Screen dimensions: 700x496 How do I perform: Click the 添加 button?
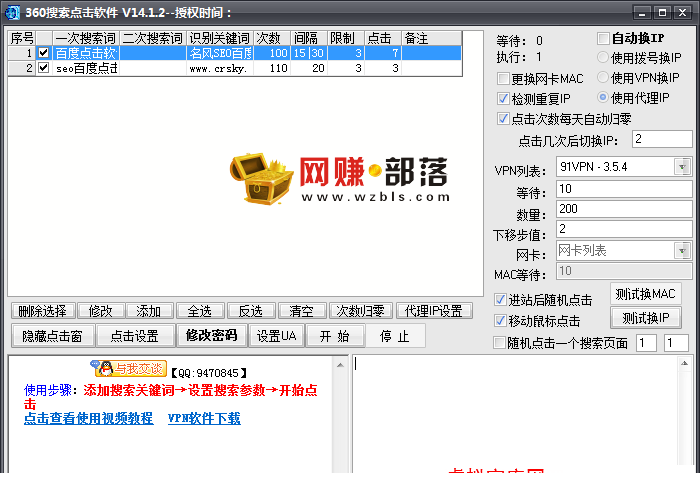tap(149, 311)
